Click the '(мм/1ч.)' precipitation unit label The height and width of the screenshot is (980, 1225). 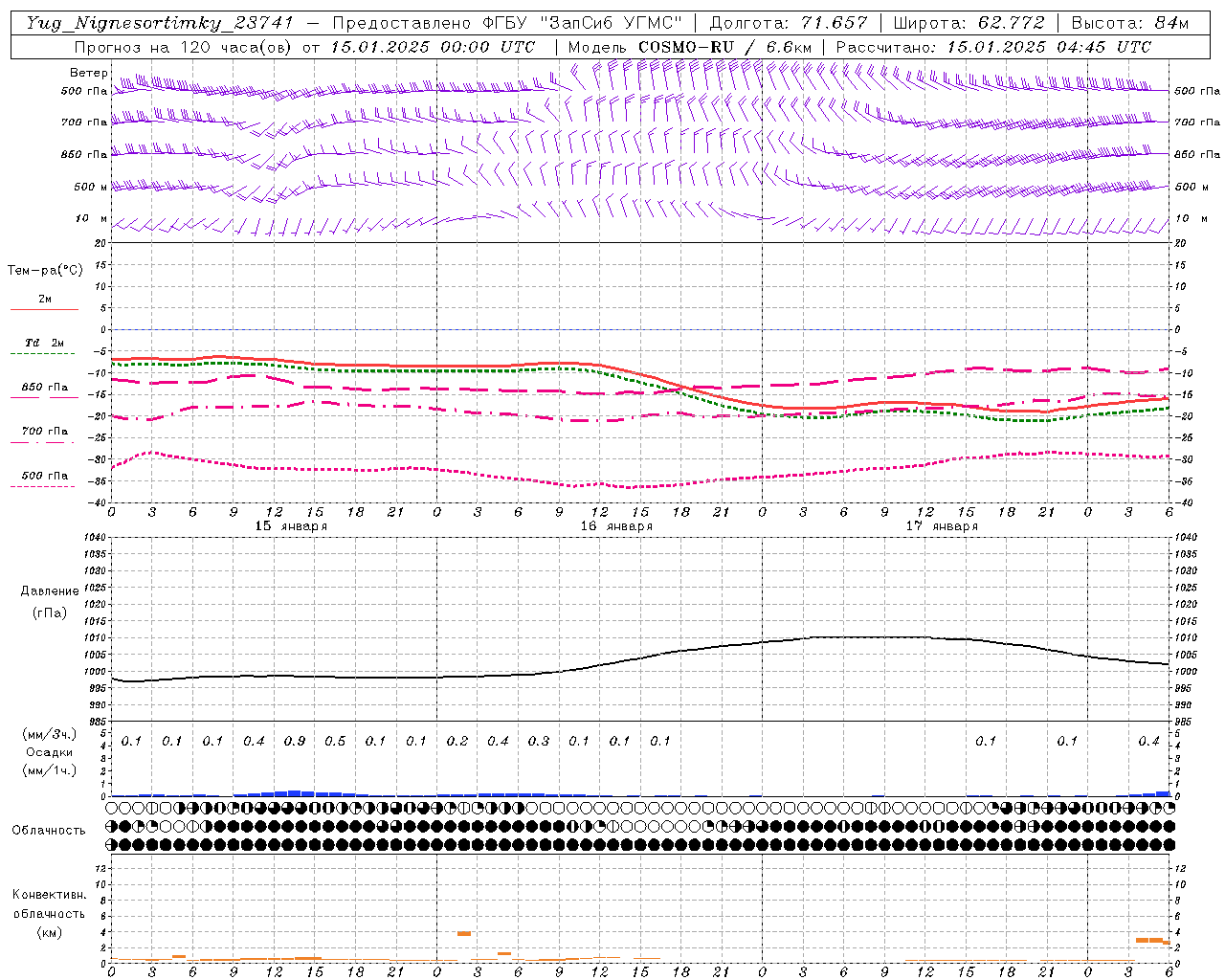click(50, 770)
